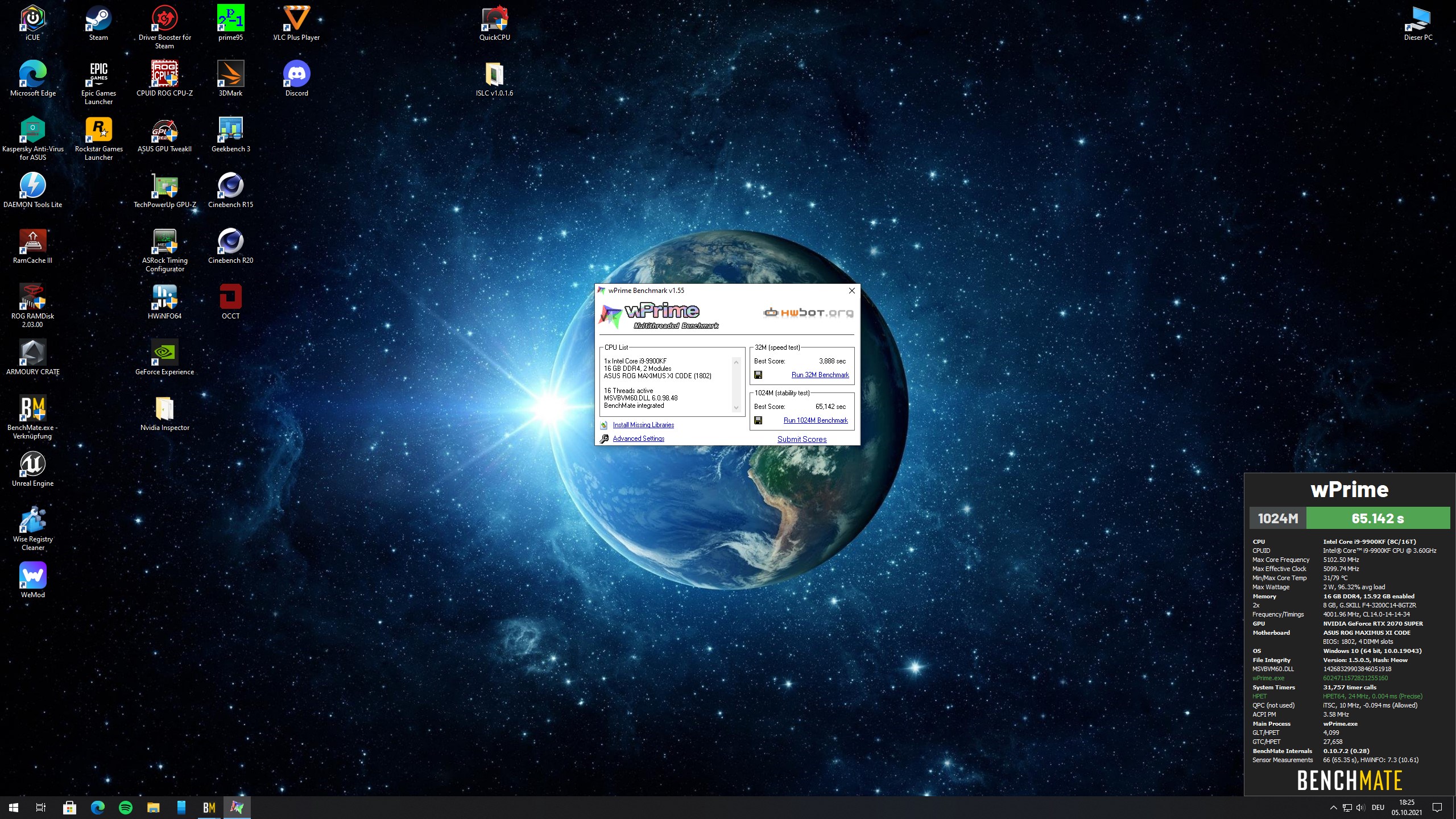This screenshot has width=1456, height=819.
Task: Launch prime95 from the desktop
Action: click(230, 23)
